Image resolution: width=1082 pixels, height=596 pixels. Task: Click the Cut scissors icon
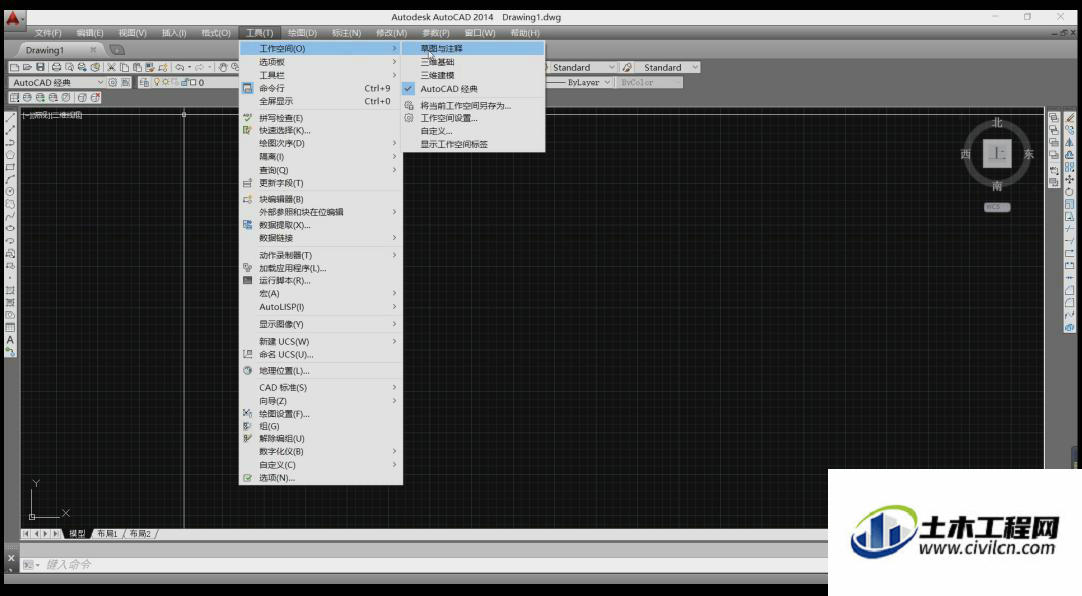tap(111, 68)
